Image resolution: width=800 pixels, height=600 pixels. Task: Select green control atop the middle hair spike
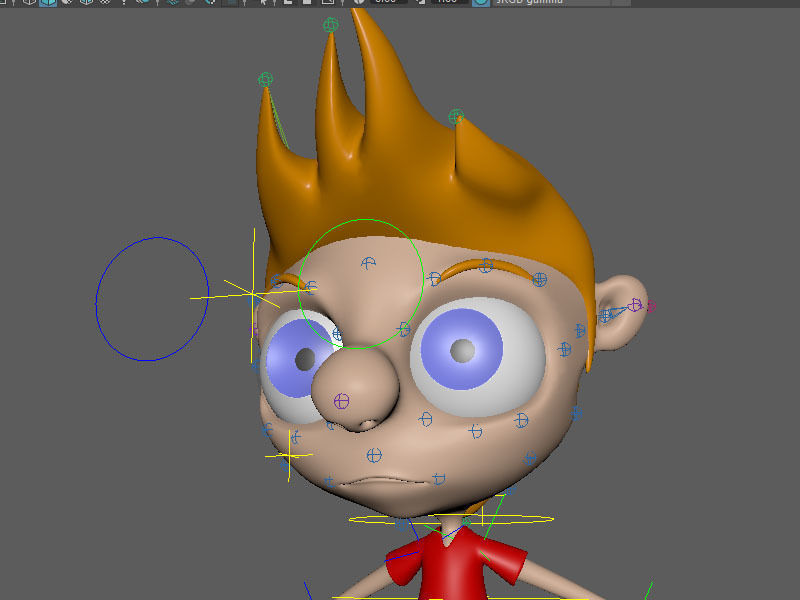(x=331, y=24)
